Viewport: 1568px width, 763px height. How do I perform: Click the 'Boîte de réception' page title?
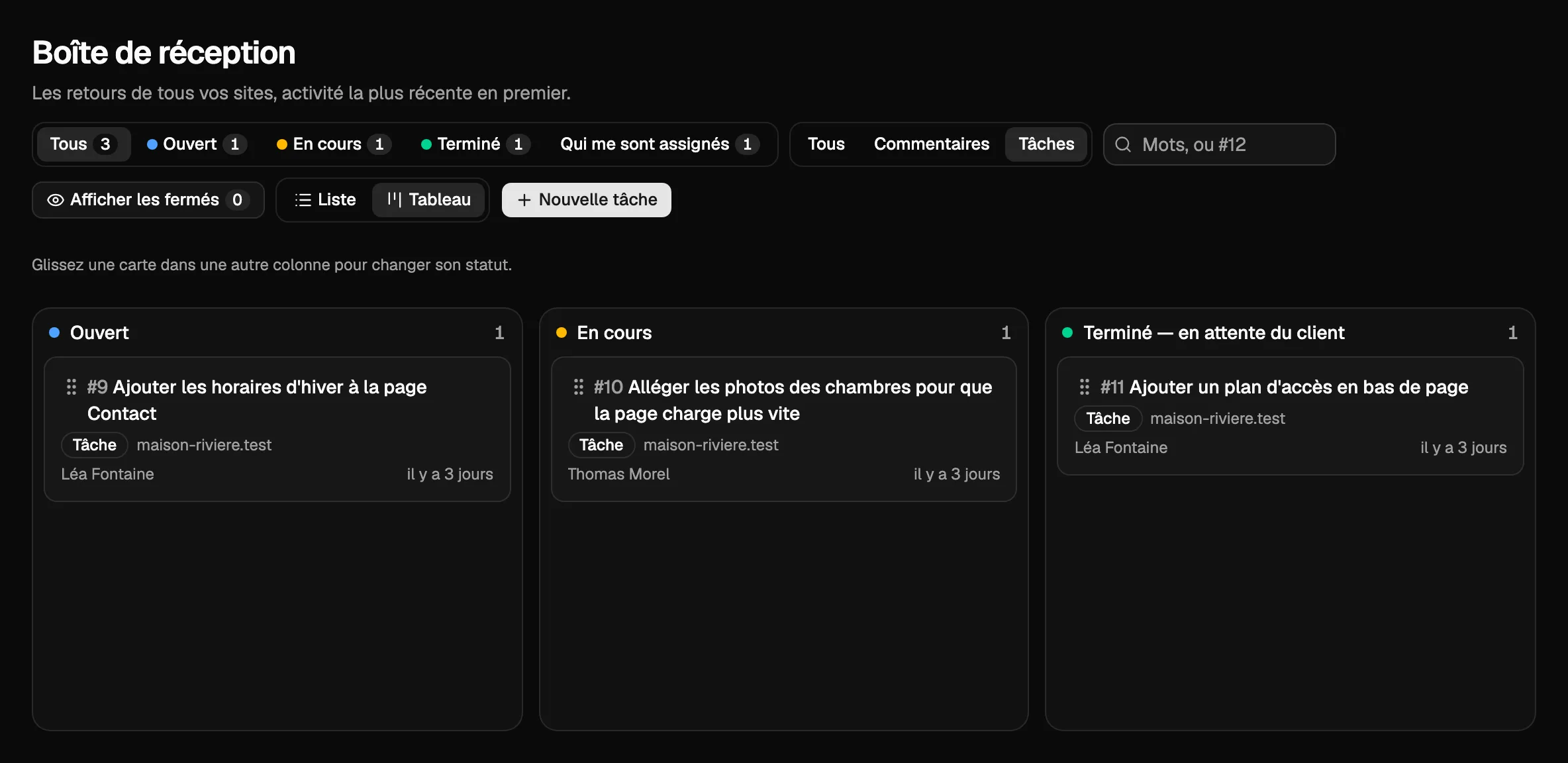coord(164,52)
